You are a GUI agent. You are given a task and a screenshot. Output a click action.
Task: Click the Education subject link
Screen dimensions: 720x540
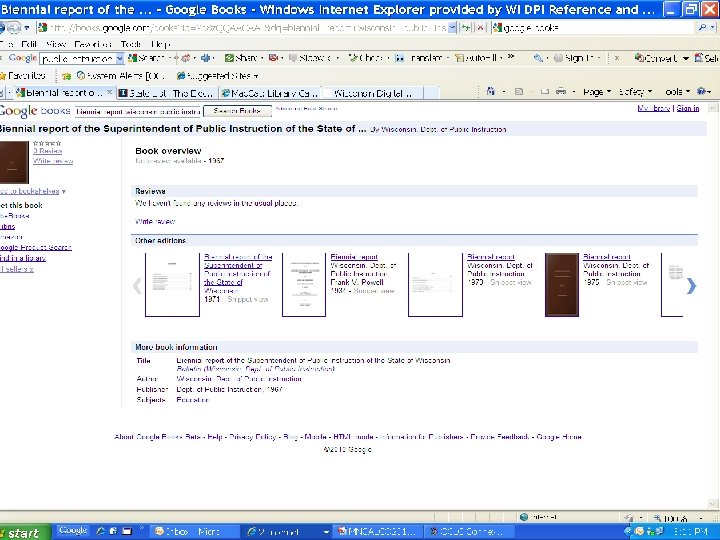coord(192,400)
